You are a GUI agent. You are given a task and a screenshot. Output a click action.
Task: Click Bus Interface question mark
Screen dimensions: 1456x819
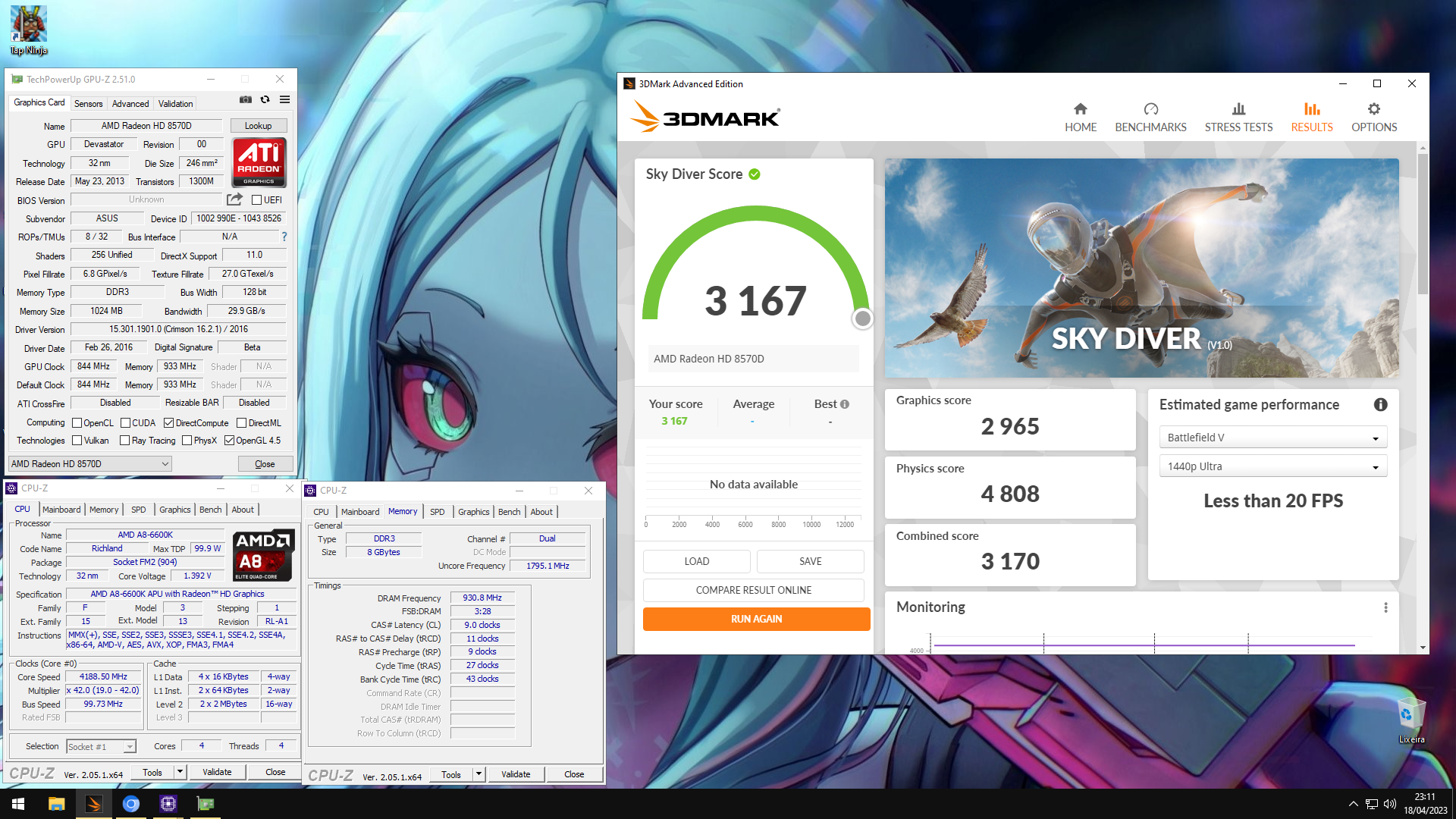coord(284,237)
